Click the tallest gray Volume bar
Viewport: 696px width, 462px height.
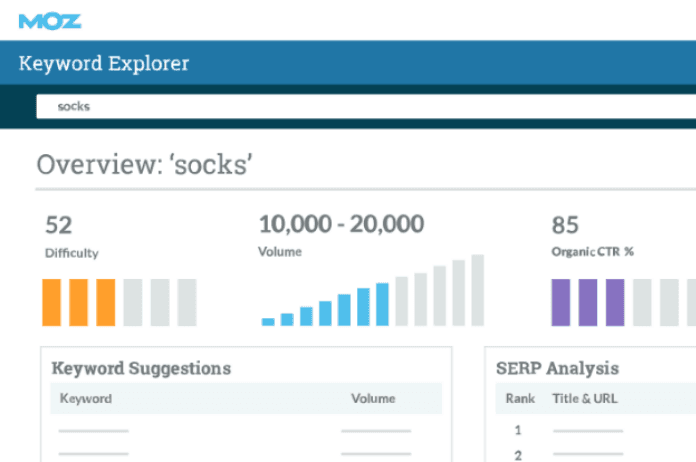[x=478, y=290]
